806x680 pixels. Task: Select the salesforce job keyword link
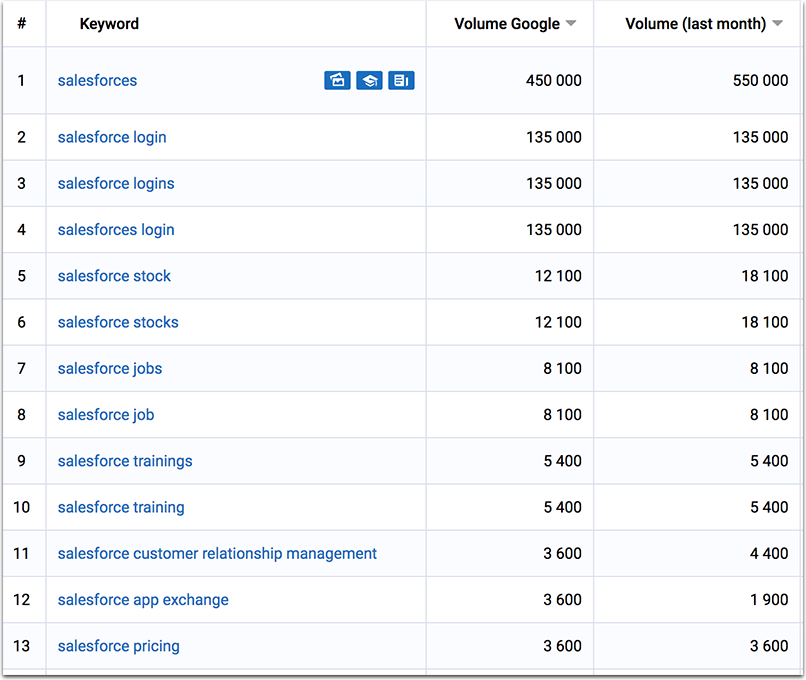(x=105, y=415)
